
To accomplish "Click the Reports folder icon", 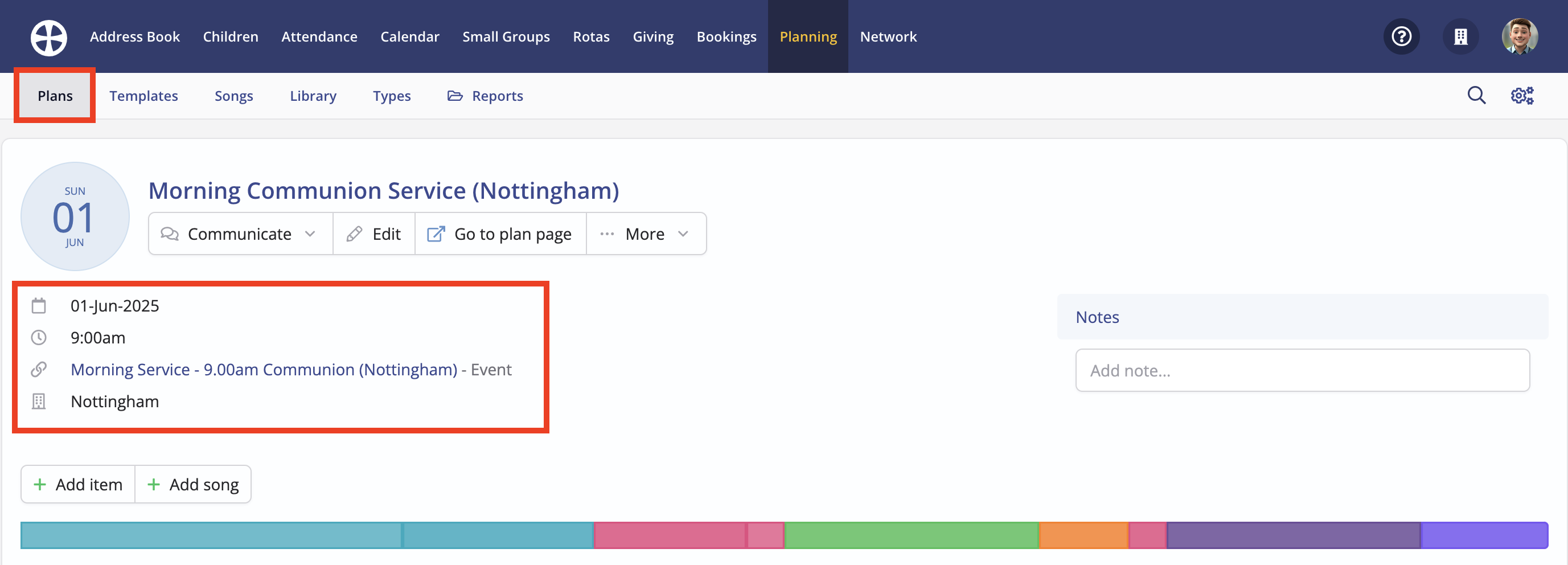I will (x=455, y=96).
